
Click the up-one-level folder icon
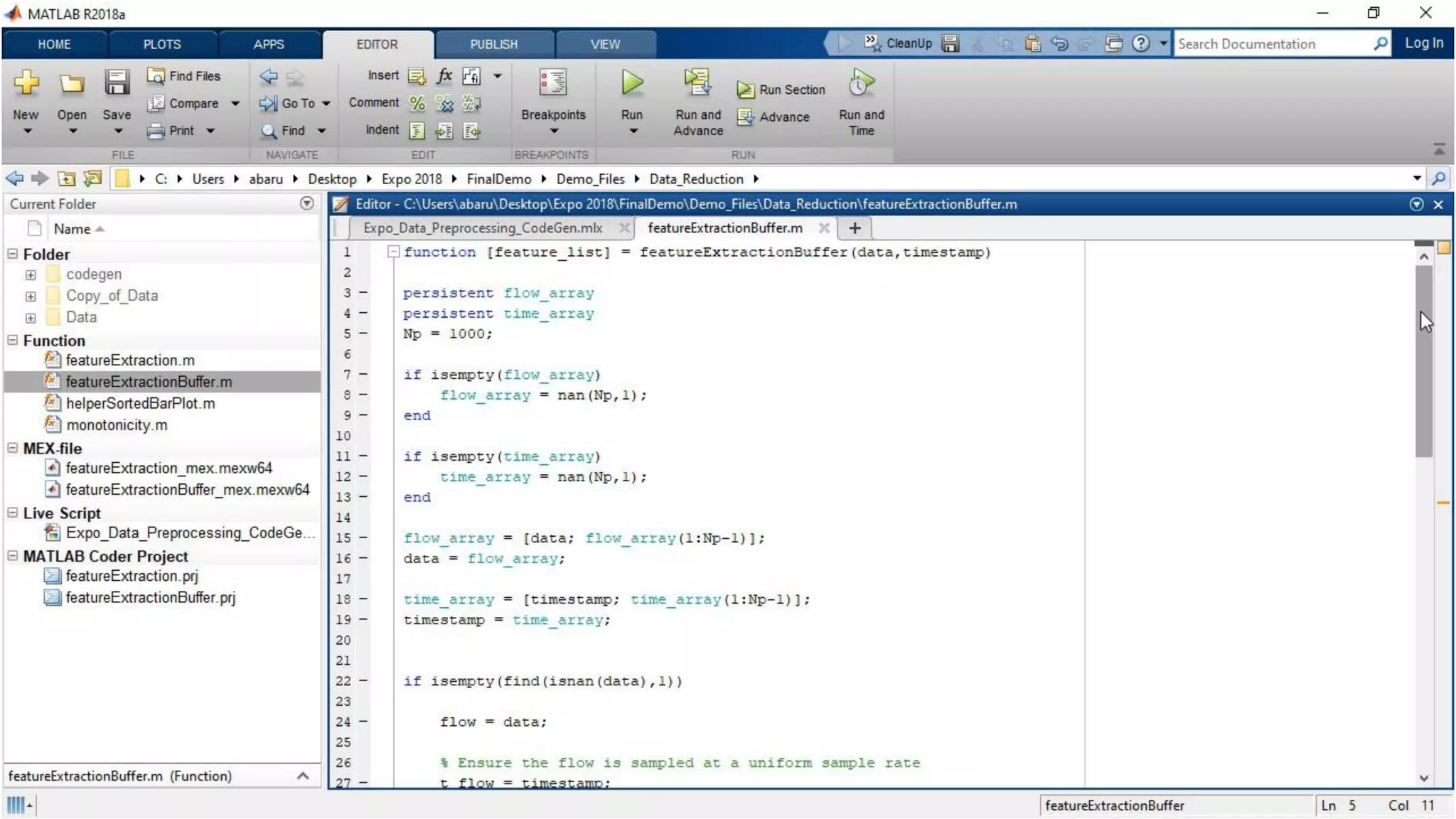pos(66,178)
